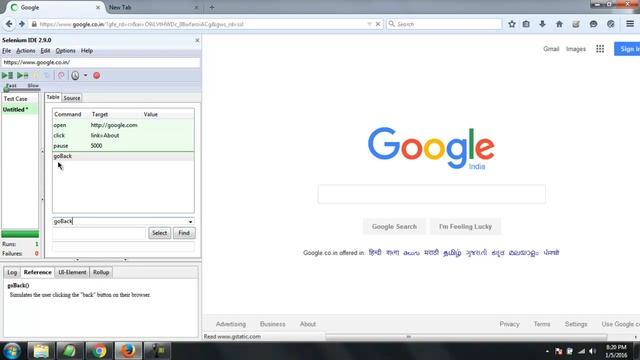The image size is (640, 360).
Task: Click the Target input field
Action: (x=99, y=233)
